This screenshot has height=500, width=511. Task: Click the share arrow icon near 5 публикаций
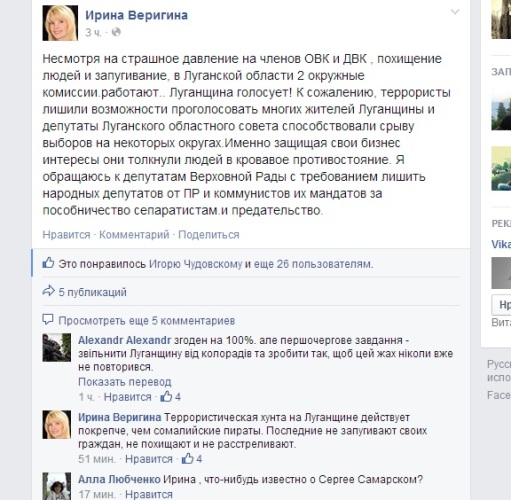pos(48,291)
